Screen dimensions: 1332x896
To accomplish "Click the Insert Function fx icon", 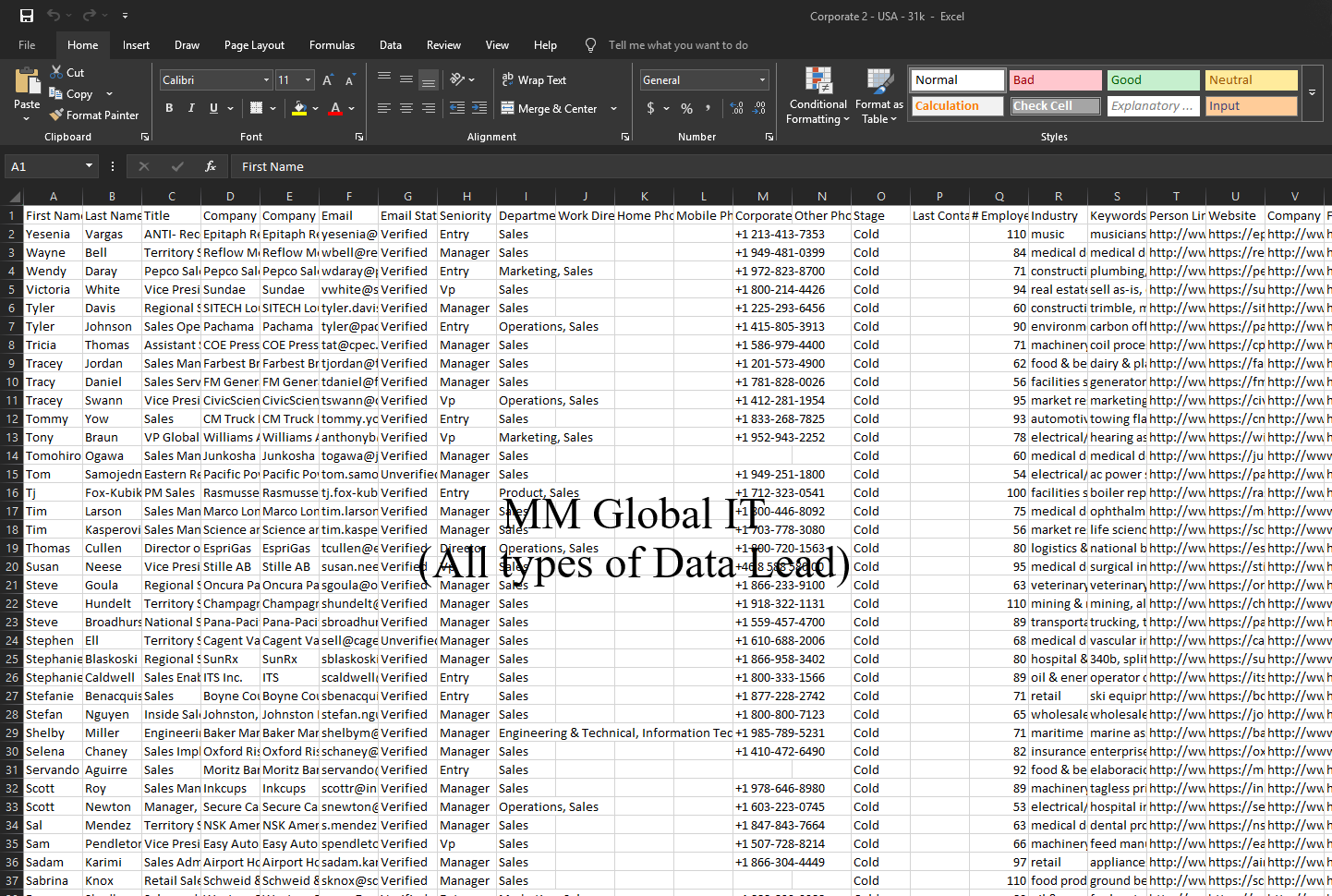I will tap(211, 166).
